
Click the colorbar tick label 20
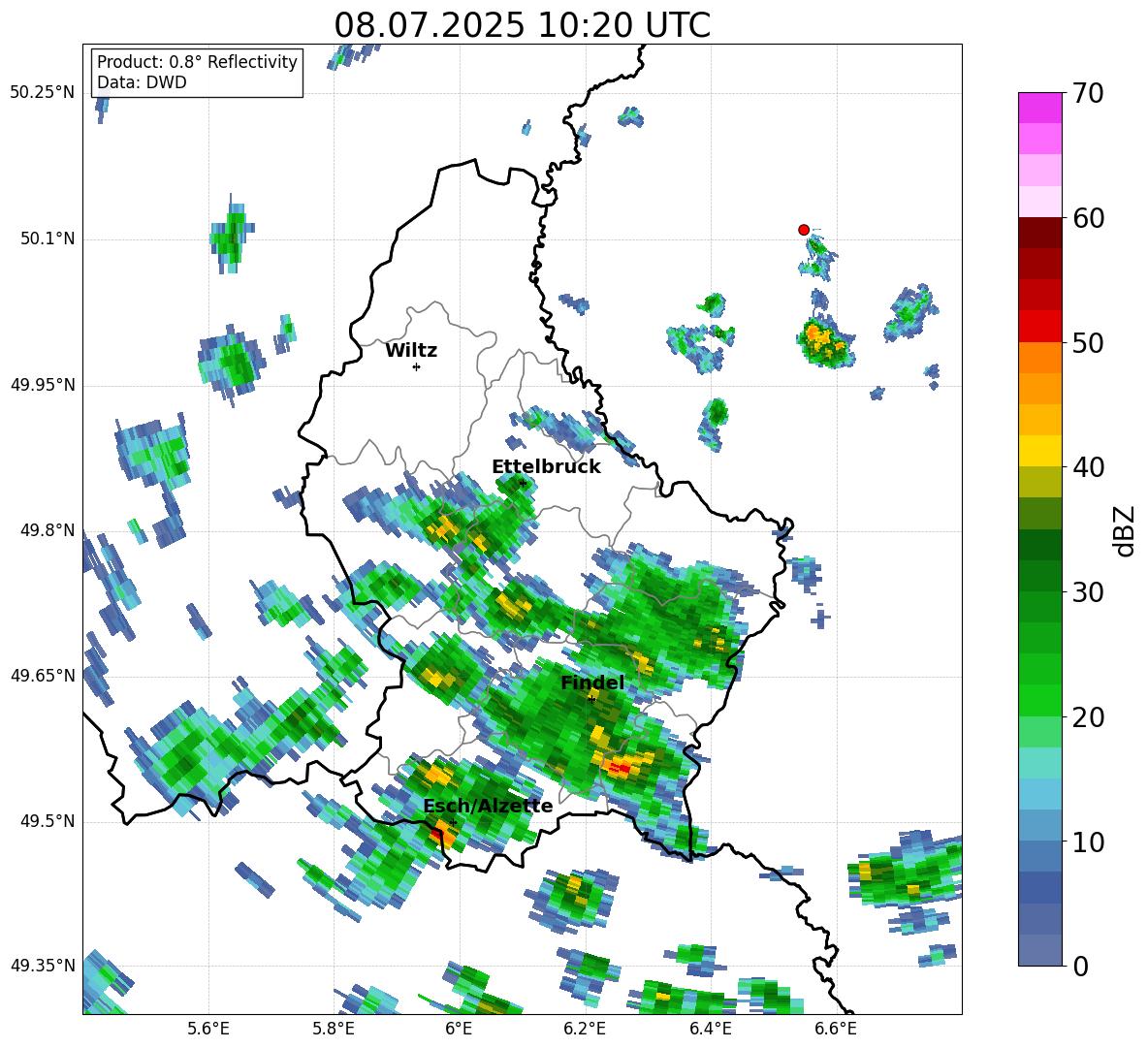pyautogui.click(x=1088, y=717)
